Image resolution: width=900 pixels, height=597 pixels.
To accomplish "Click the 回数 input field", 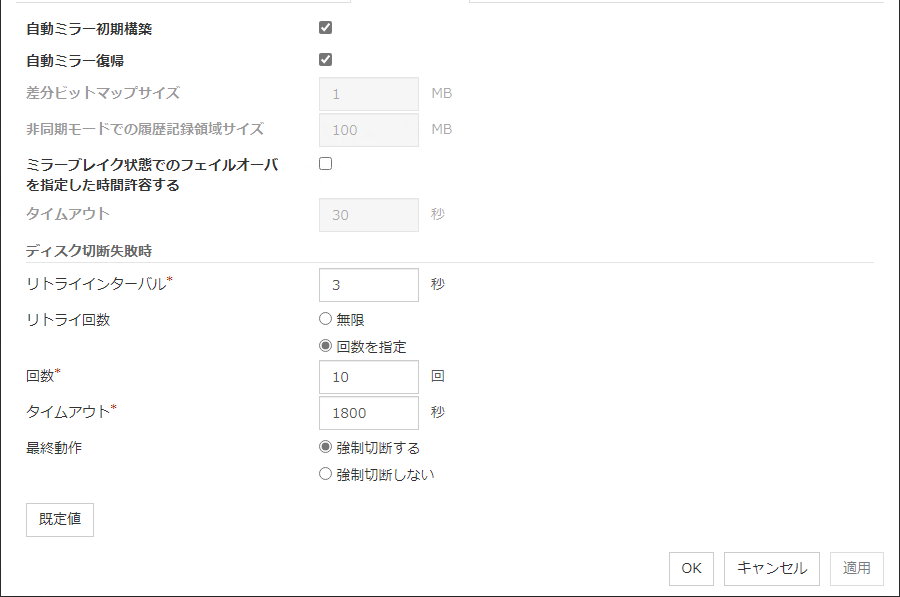I will click(x=368, y=377).
